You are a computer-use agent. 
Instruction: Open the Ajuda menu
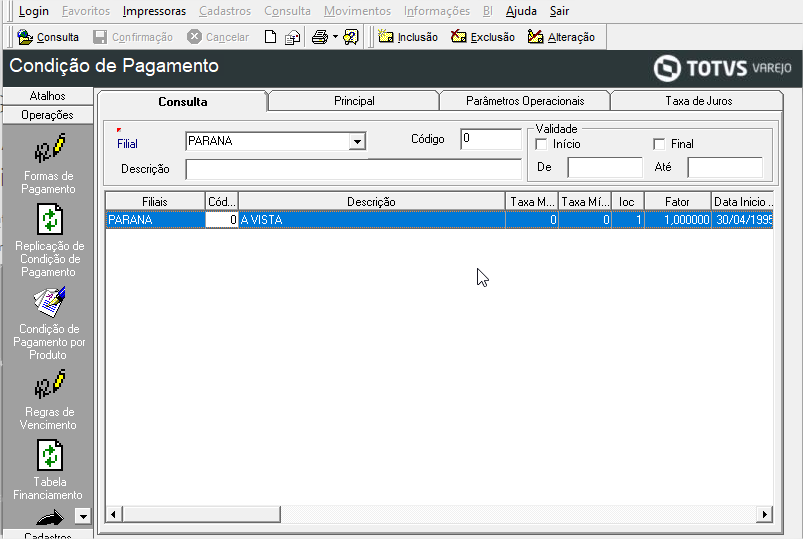click(x=521, y=11)
